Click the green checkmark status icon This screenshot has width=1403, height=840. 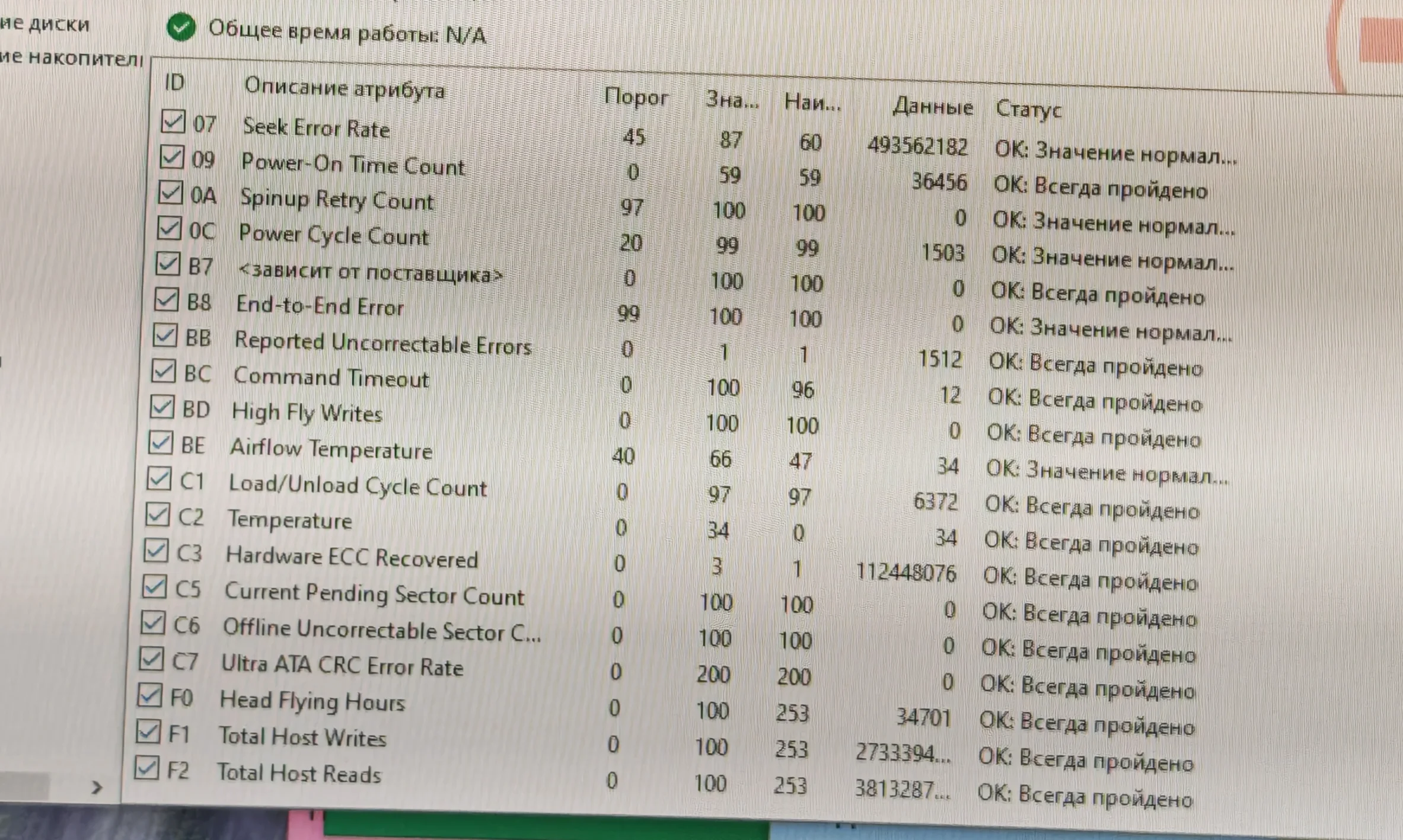tap(181, 27)
